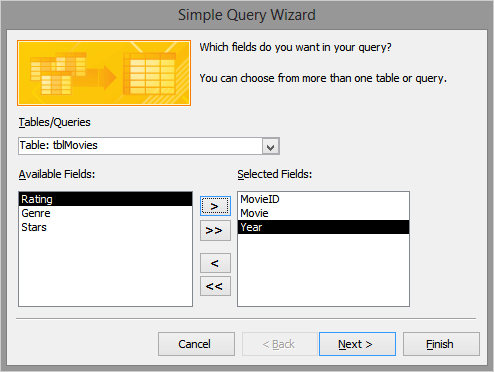The image size is (494, 372).
Task: Select Year in Selected Fields
Action: click(x=323, y=227)
